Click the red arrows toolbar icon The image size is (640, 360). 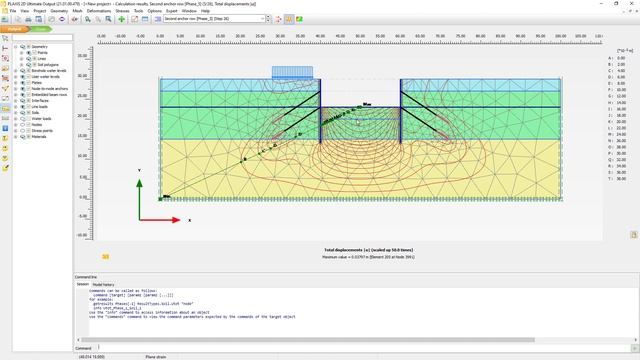pos(75,19)
